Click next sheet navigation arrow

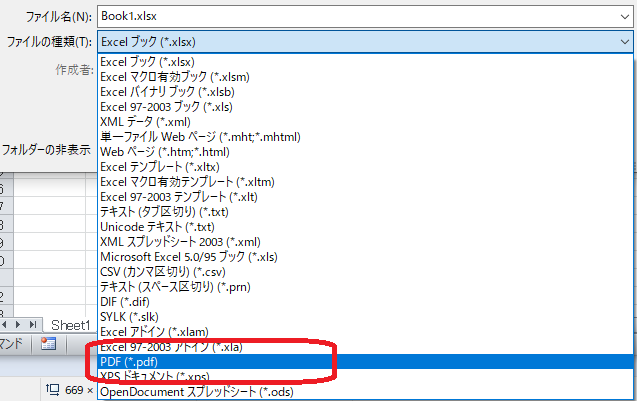(18, 325)
